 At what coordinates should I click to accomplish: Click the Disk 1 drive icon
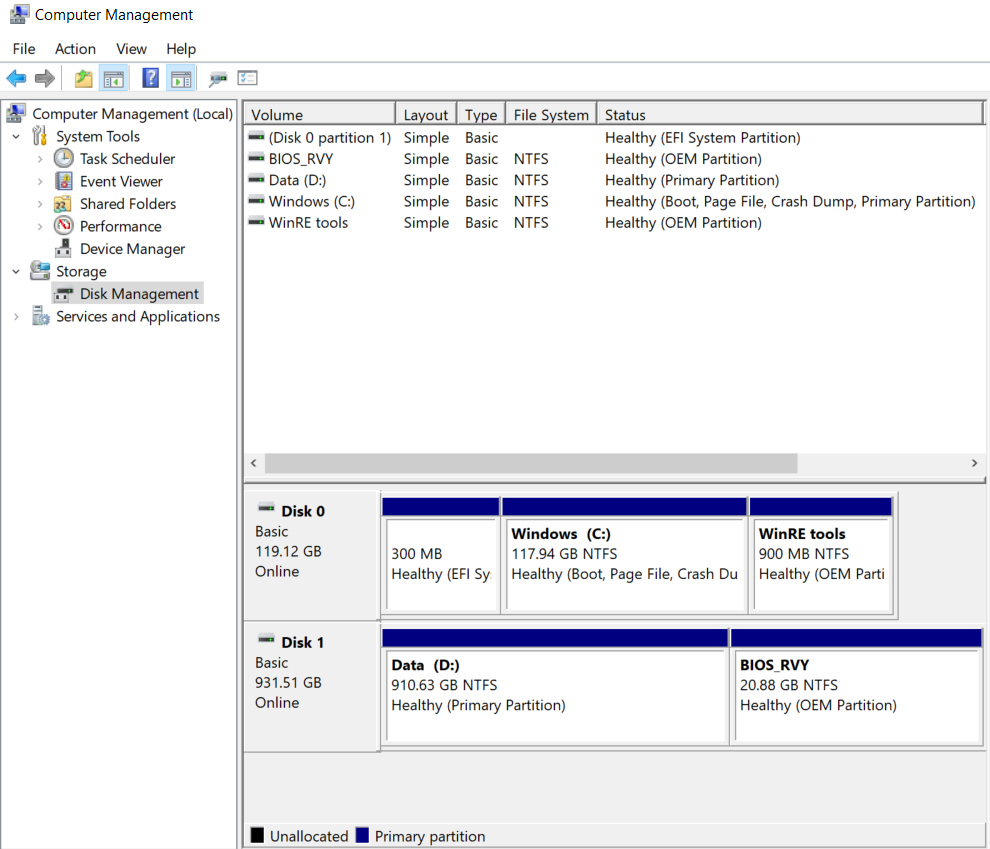point(266,639)
